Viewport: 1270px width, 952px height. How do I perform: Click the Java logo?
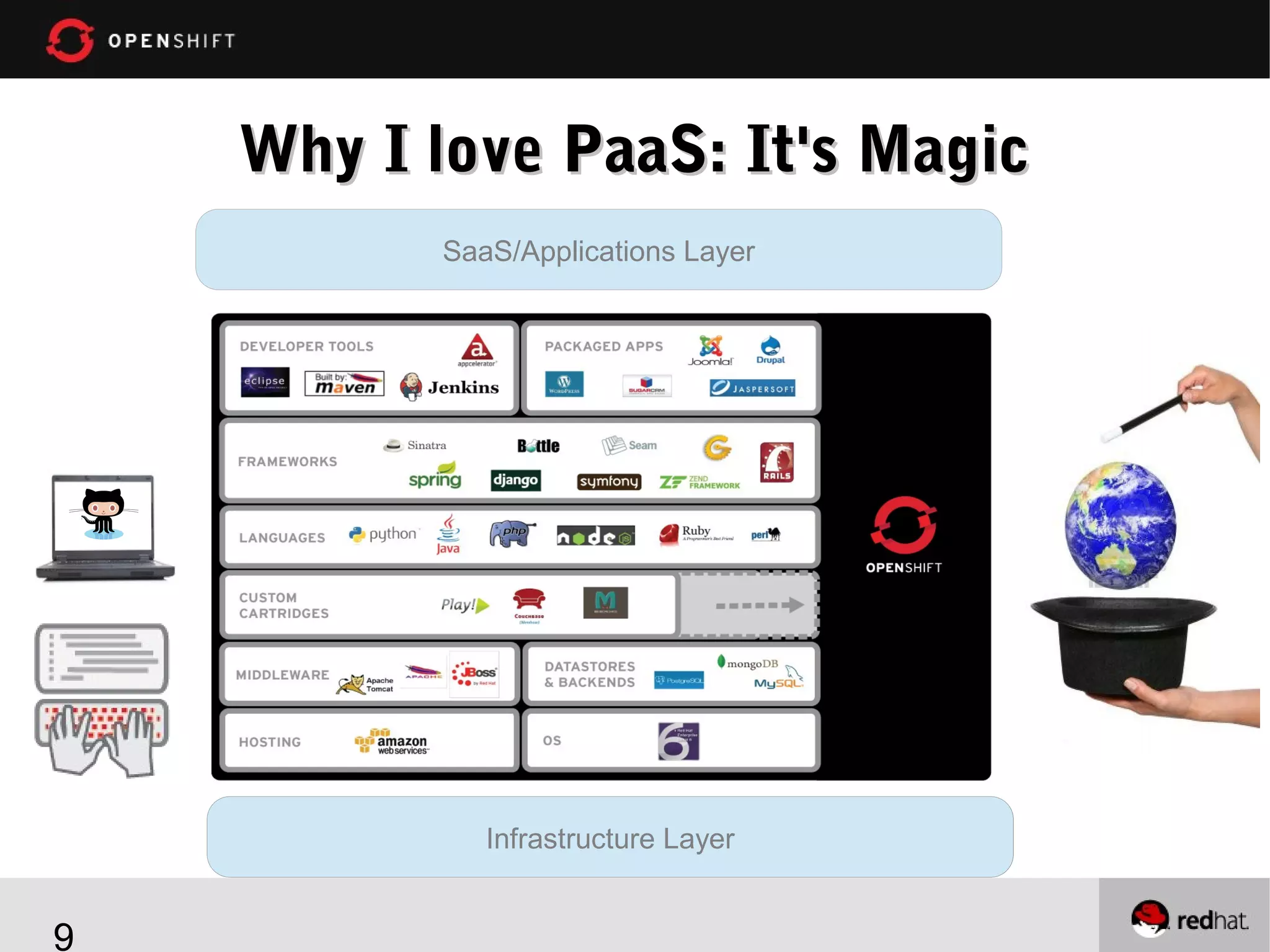click(x=448, y=533)
